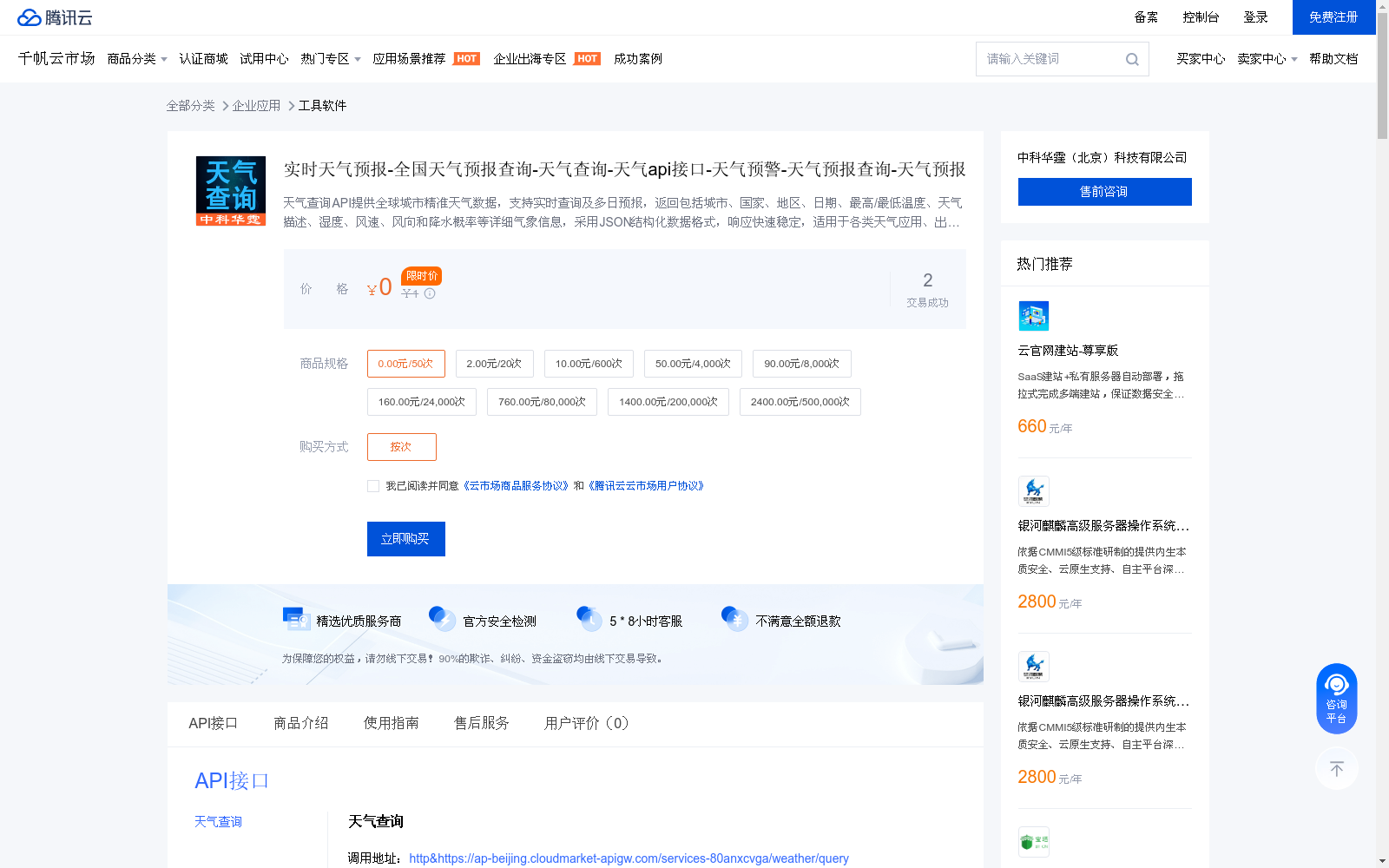Viewport: 1389px width, 868px height.
Task: Open the 控制台 link
Action: pos(1201,17)
